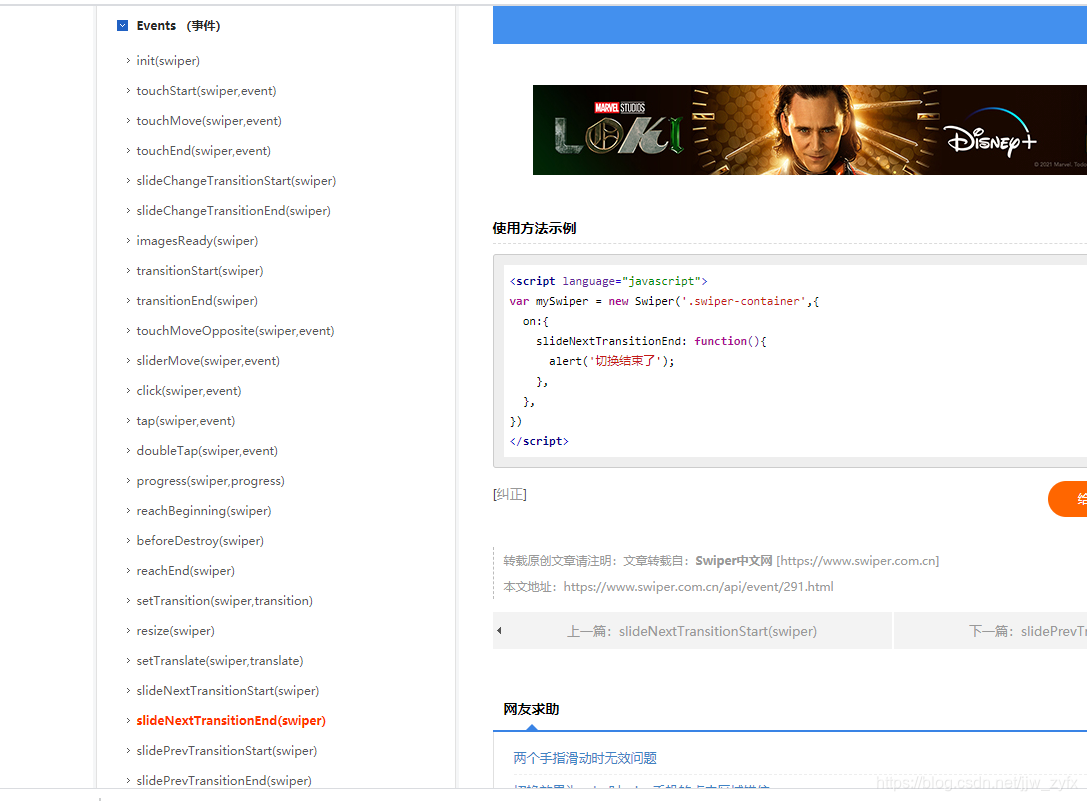
Task: Select touchEnd(swiper,event) from the sidebar menu
Action: point(203,150)
